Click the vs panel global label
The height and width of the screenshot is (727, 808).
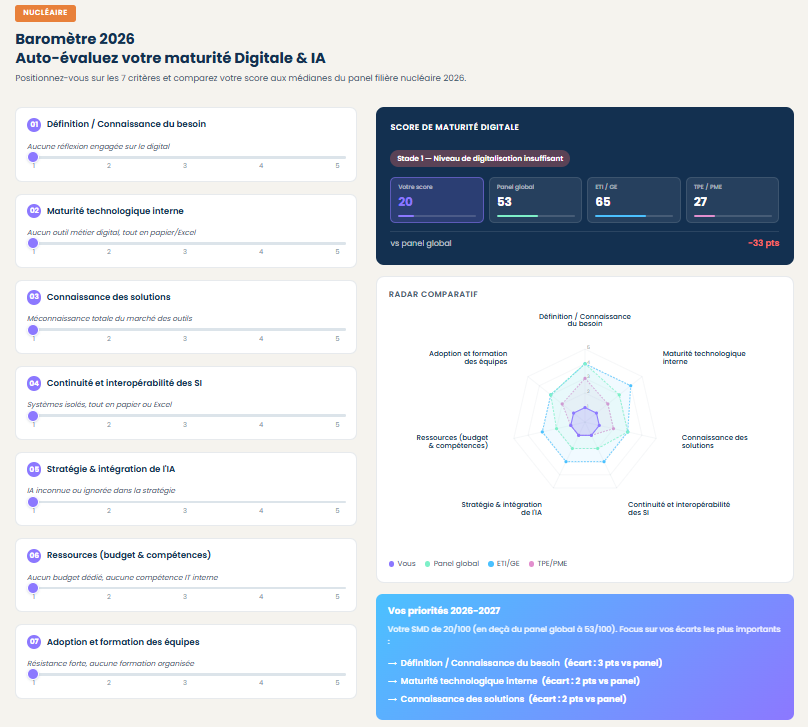click(x=420, y=243)
